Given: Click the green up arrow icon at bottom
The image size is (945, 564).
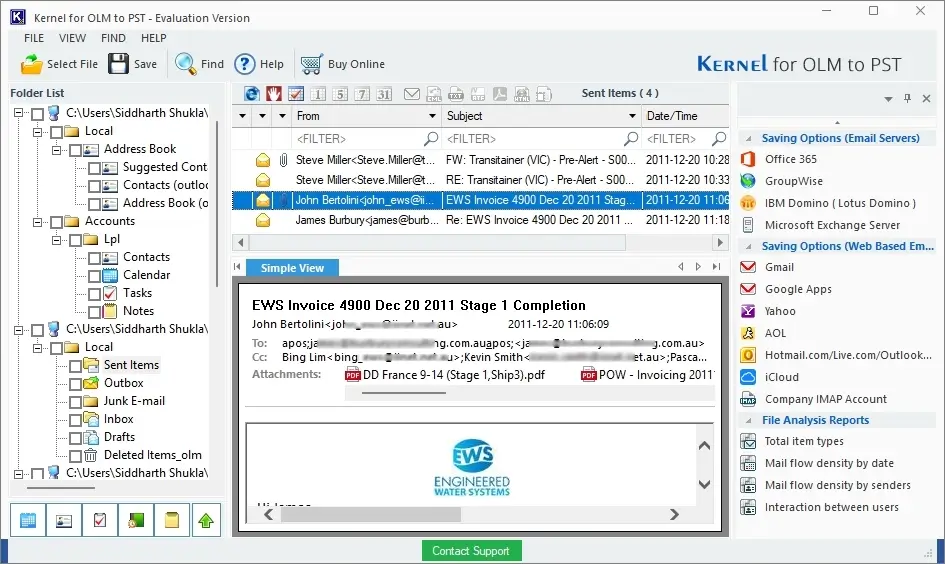Looking at the screenshot, I should (x=206, y=520).
